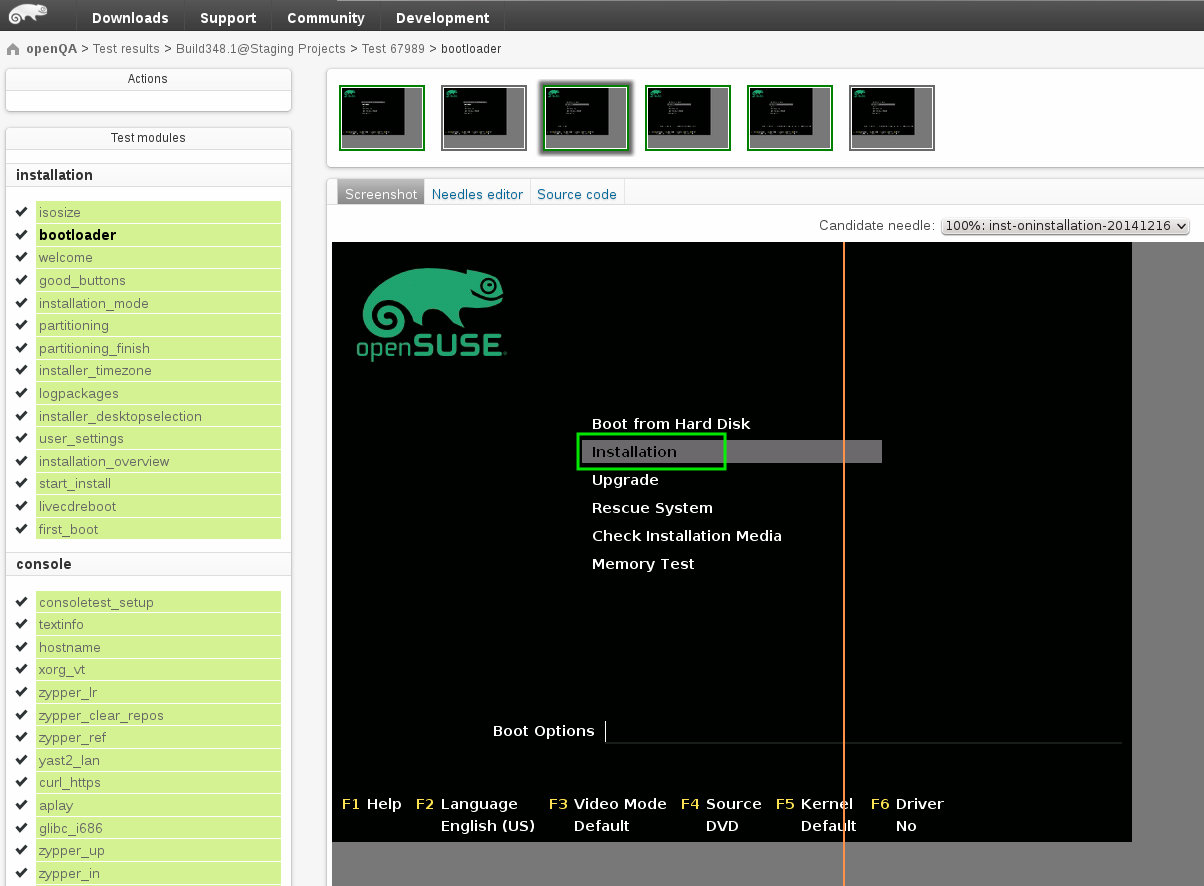Viewport: 1204px width, 886px height.
Task: Click the checkmark icon beside consoletest_setup
Action: pyautogui.click(x=22, y=602)
